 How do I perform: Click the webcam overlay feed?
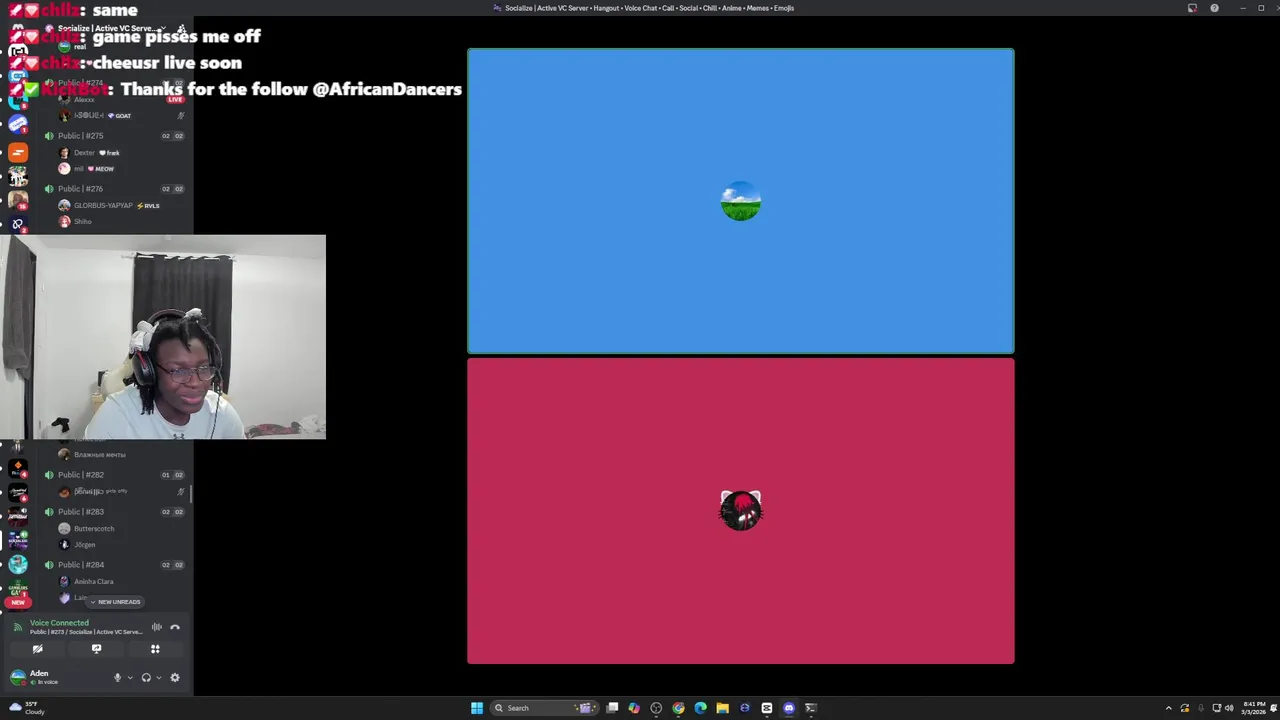point(163,337)
